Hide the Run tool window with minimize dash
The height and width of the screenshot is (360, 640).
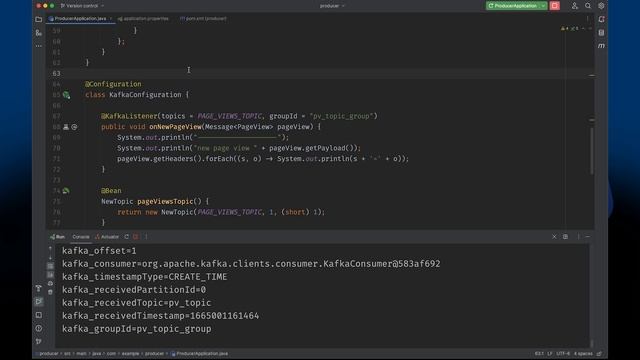588,237
